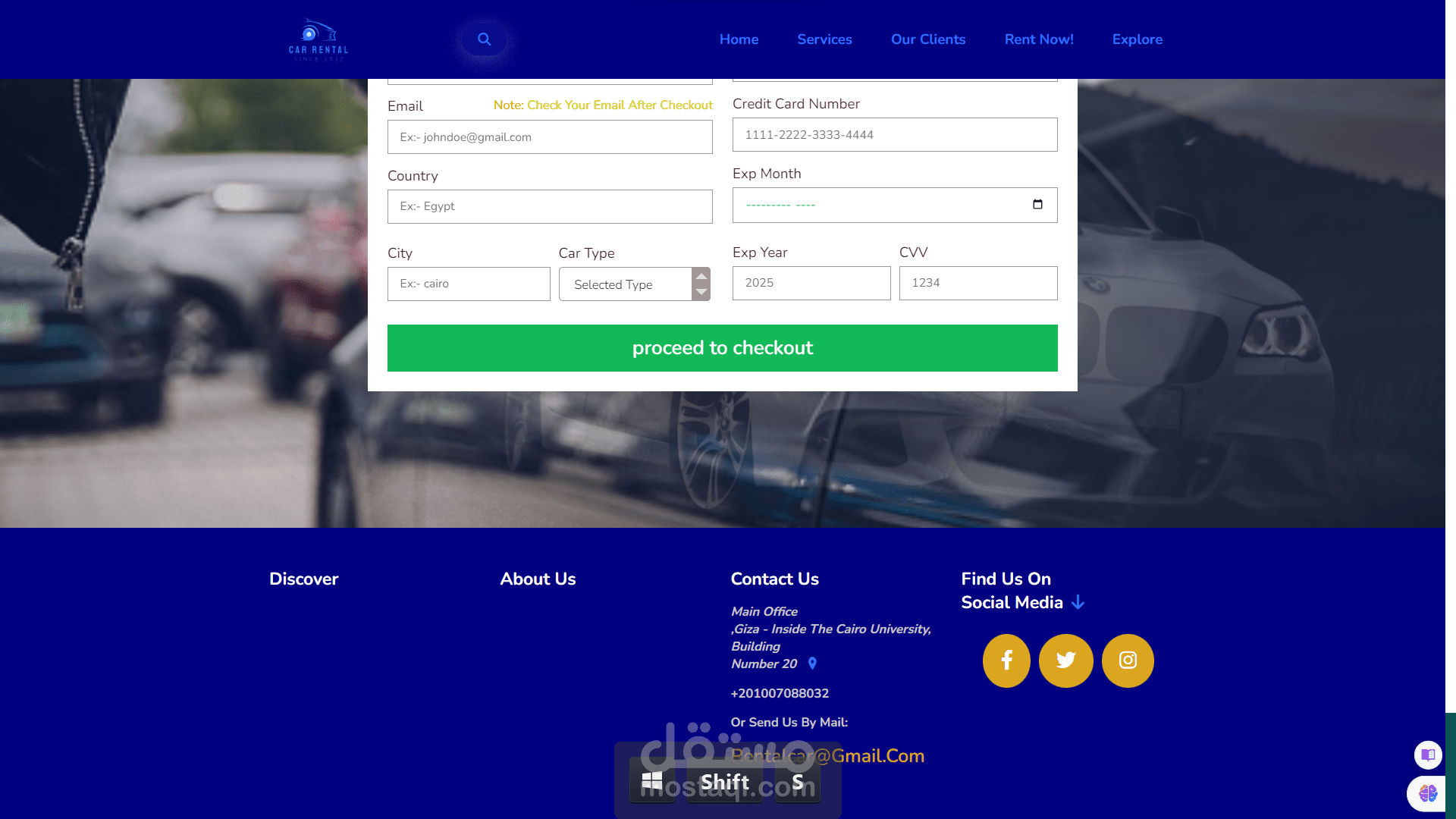Open the Facebook social icon
Viewport: 1456px width, 819px height.
(x=1006, y=661)
